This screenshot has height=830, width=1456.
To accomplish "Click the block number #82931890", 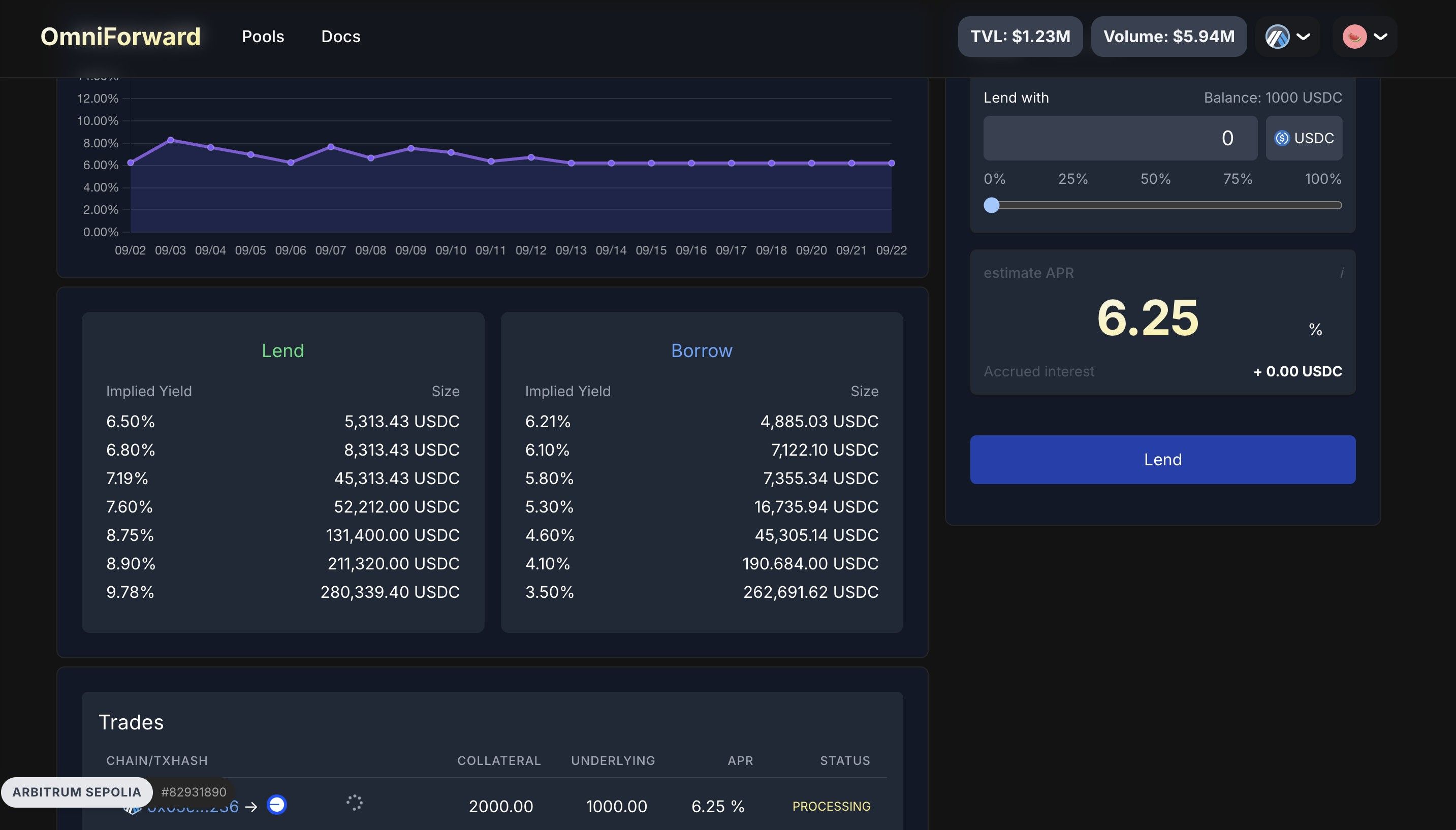I will tap(194, 792).
